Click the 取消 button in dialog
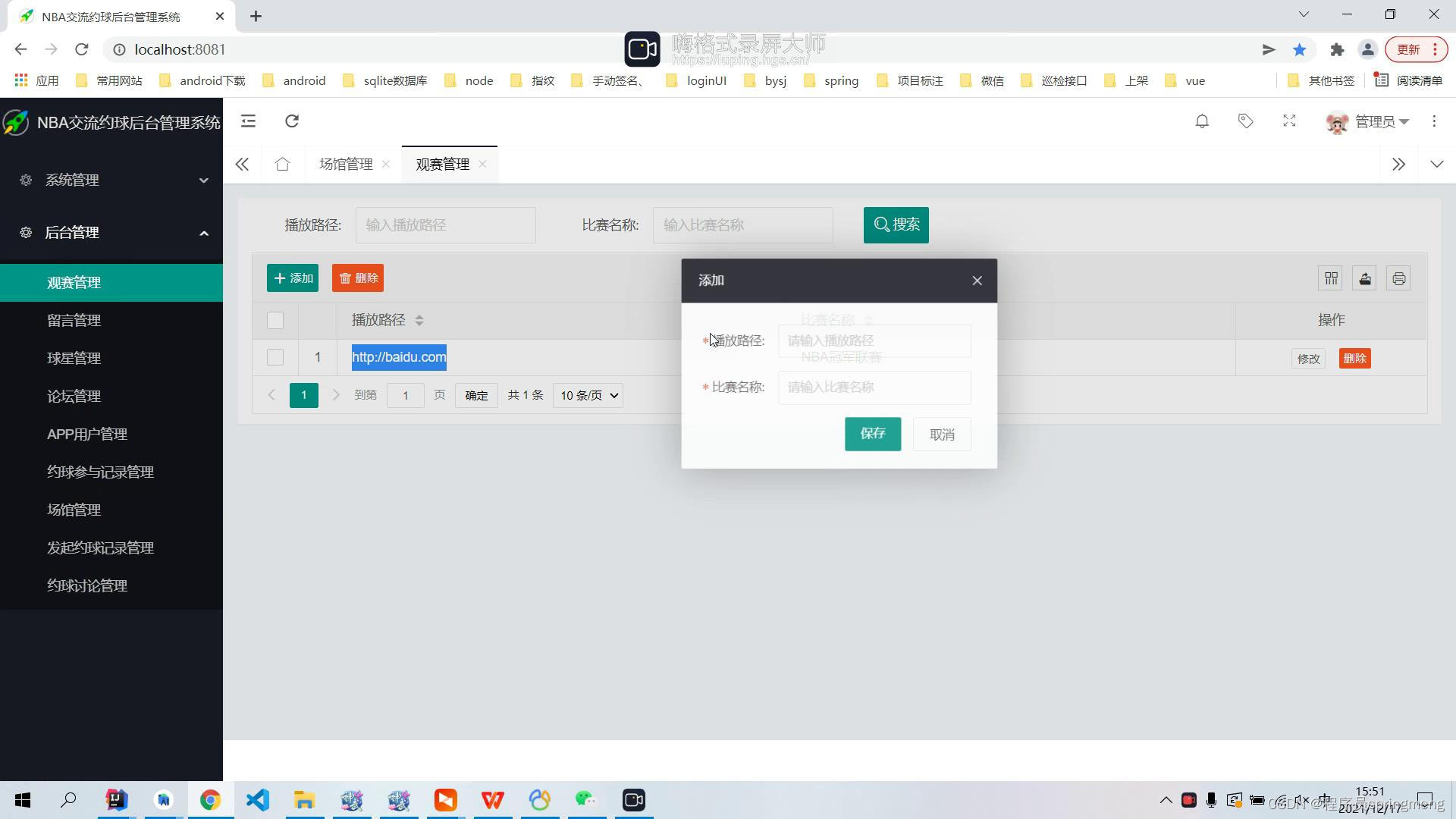 [x=942, y=435]
